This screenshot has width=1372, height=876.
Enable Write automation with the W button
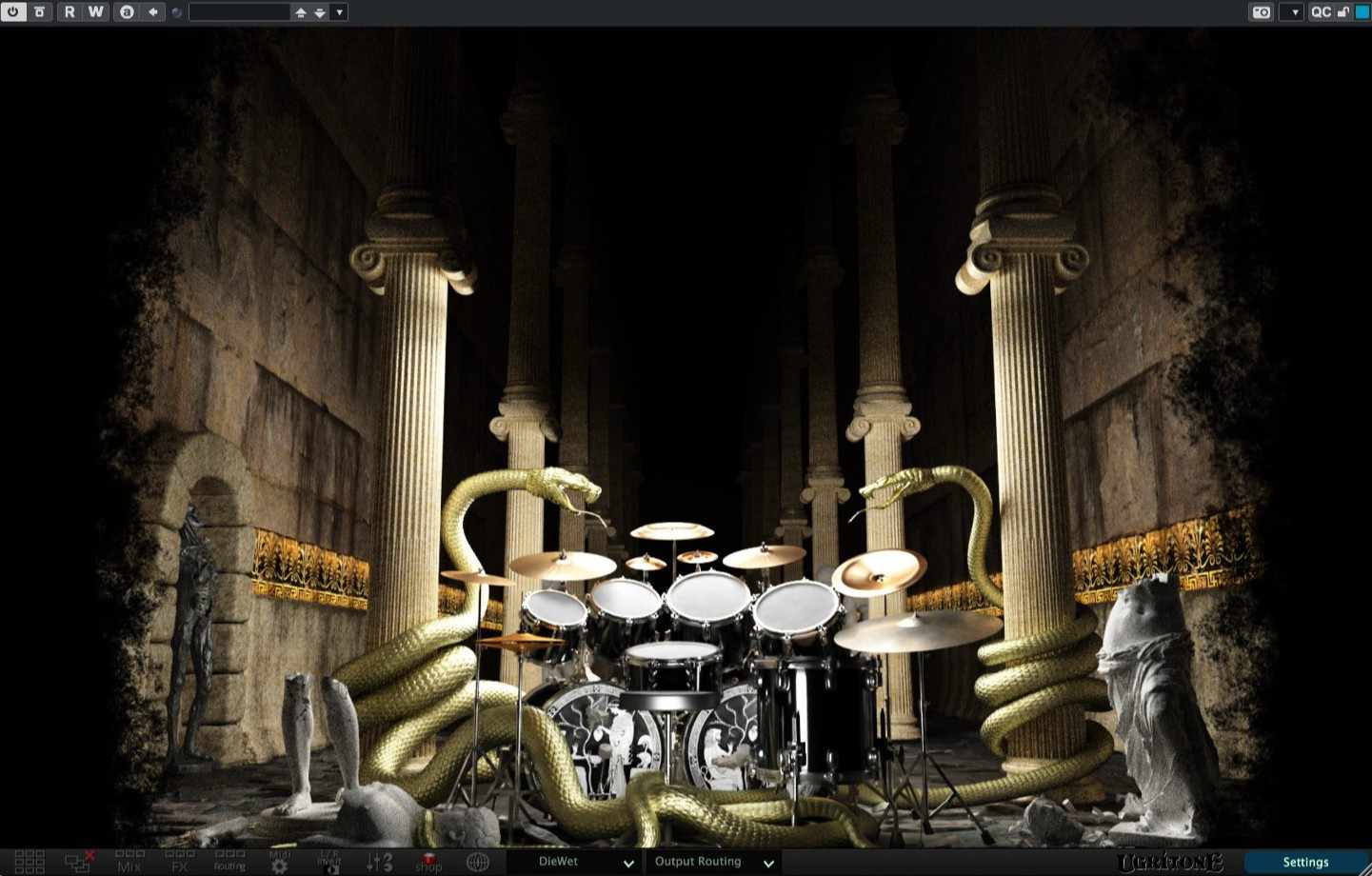point(96,12)
